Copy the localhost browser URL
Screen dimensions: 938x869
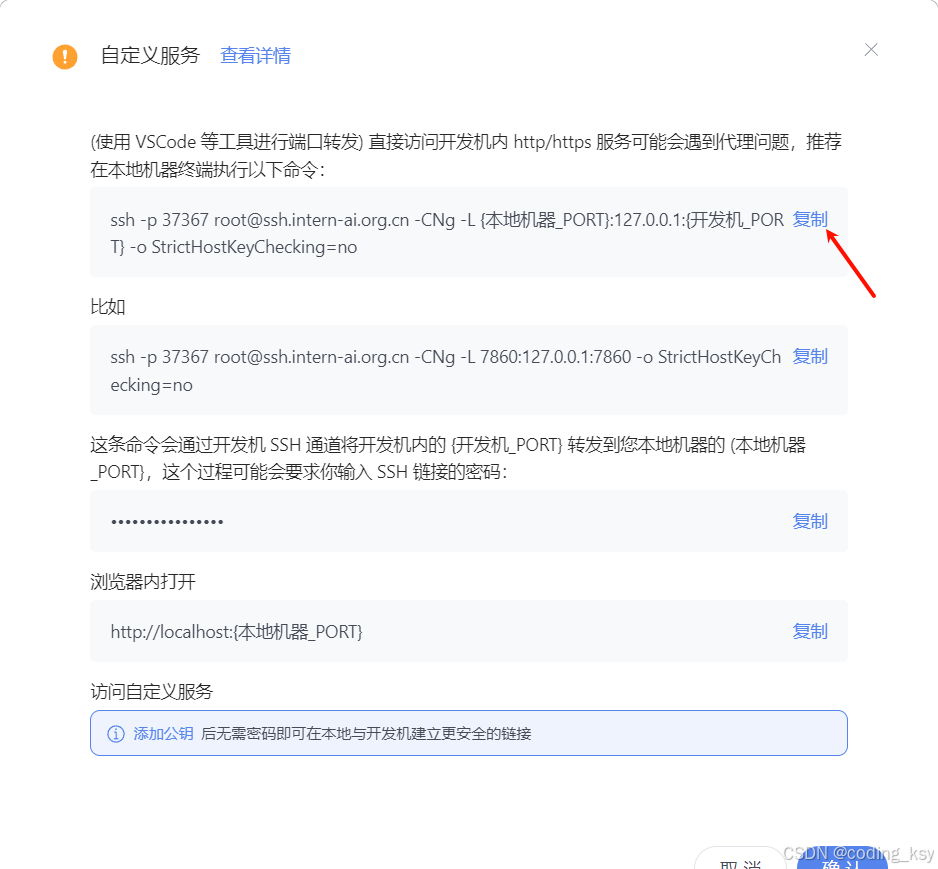point(810,631)
